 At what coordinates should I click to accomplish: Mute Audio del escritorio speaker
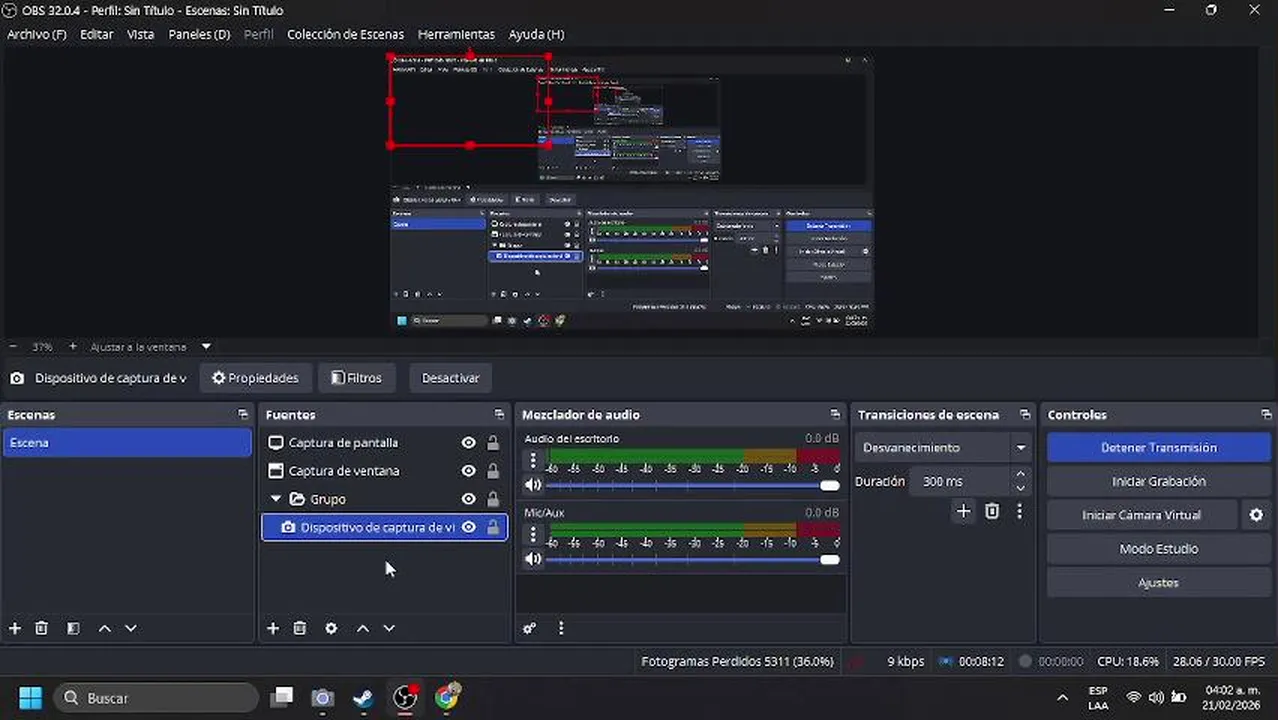coord(533,485)
